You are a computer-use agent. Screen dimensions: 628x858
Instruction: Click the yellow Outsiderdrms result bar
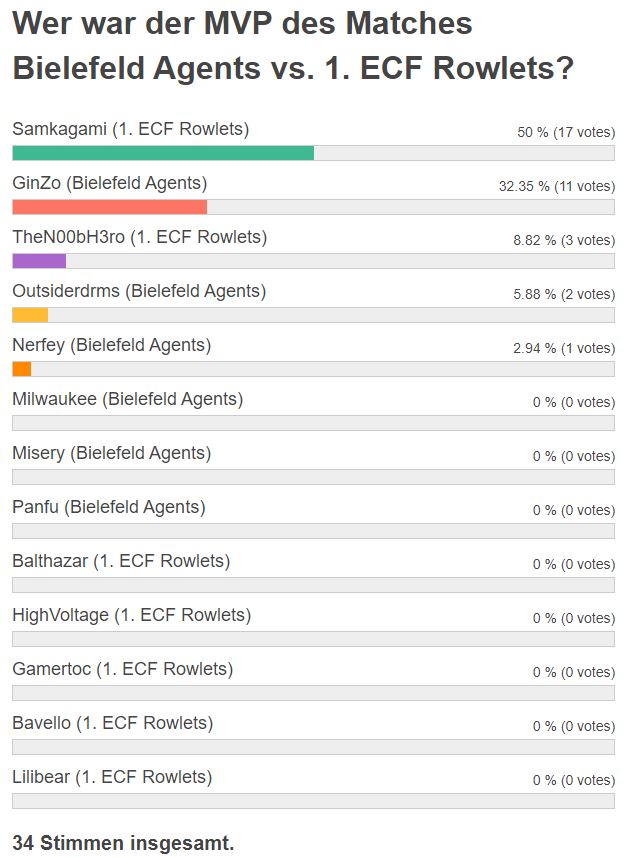point(30,315)
